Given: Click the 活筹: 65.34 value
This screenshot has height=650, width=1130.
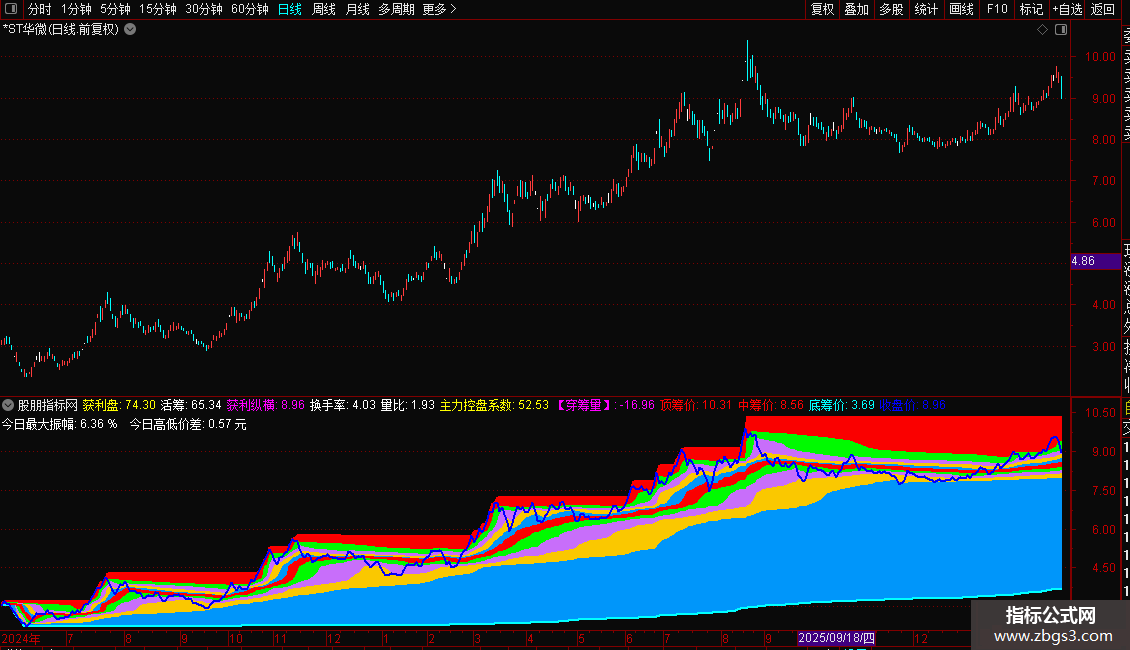Looking at the screenshot, I should 191,406.
